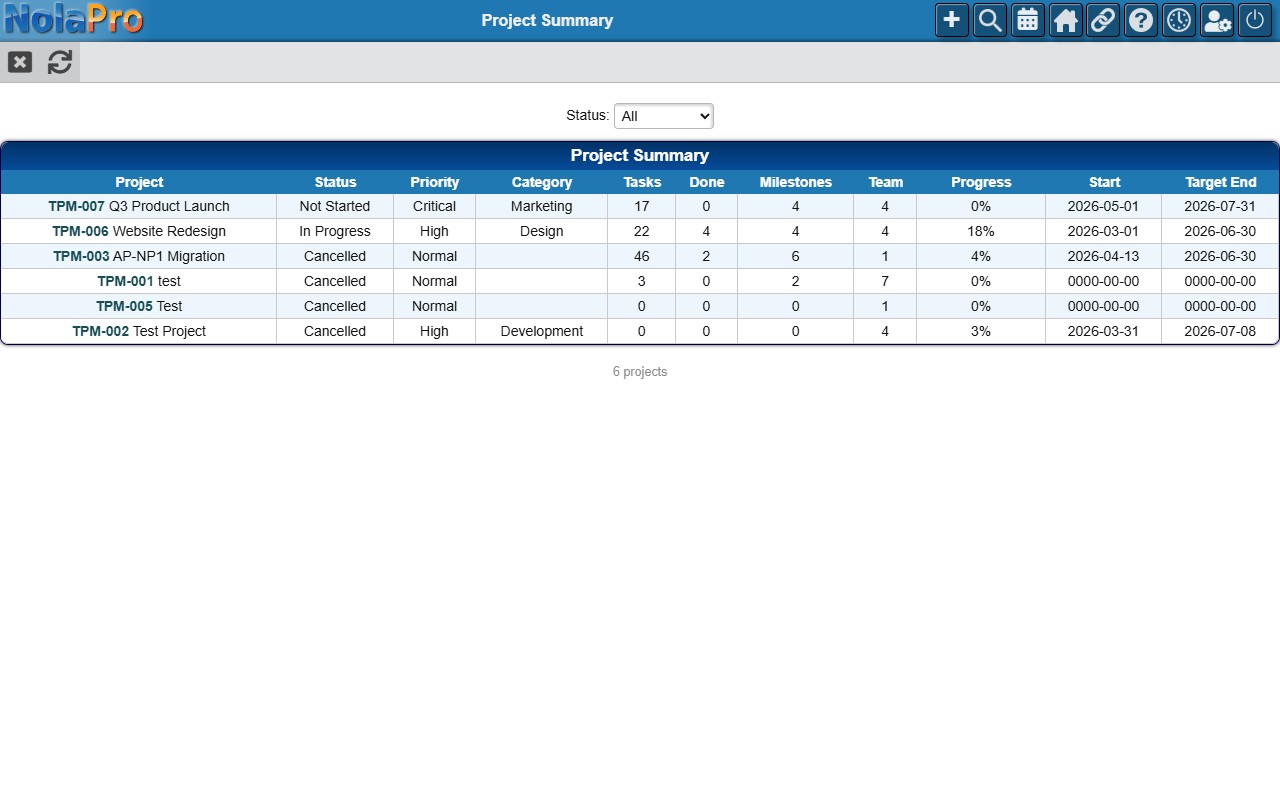Click the Milestones column header
This screenshot has width=1280, height=800.
pyautogui.click(x=796, y=182)
